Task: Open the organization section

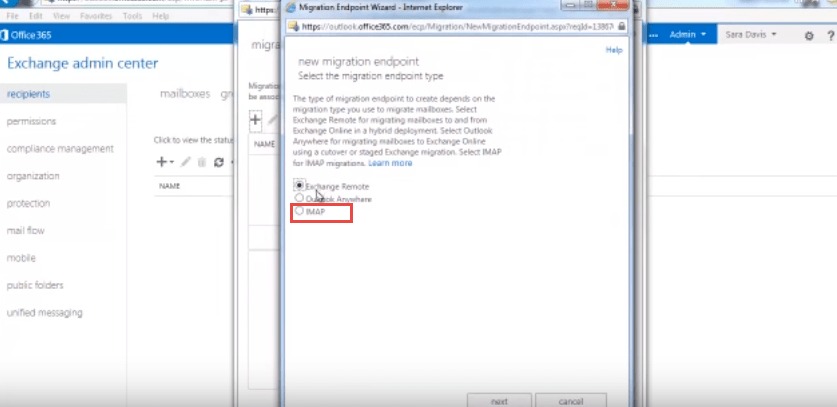Action: [33, 176]
